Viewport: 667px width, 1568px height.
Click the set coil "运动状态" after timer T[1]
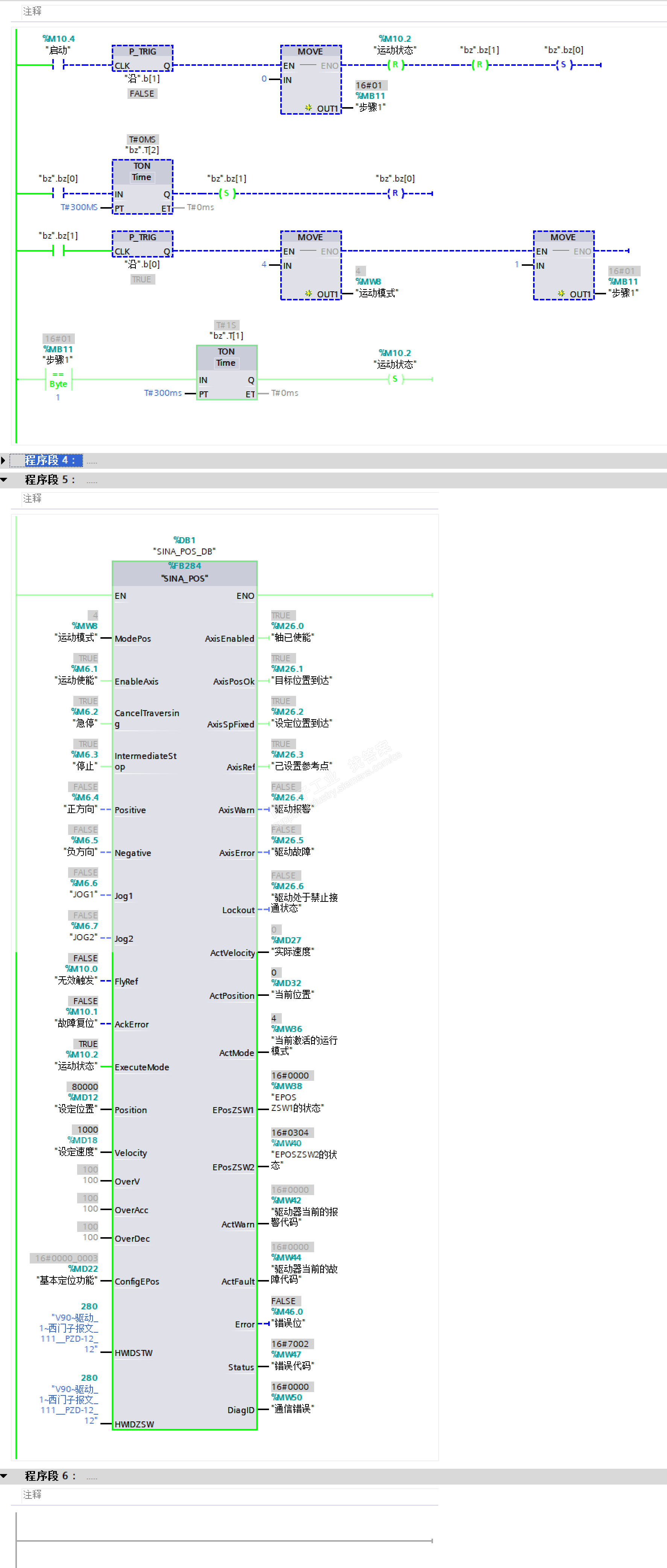[x=395, y=379]
